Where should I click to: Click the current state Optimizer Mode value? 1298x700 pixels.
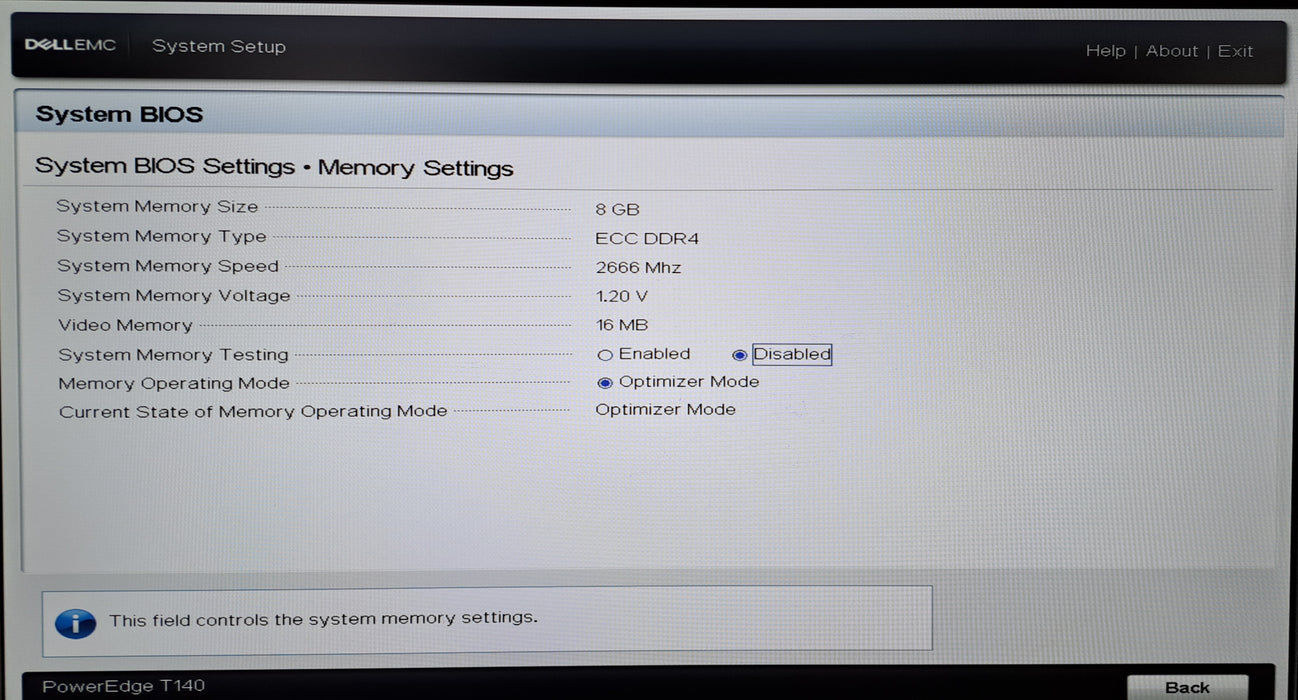[665, 410]
